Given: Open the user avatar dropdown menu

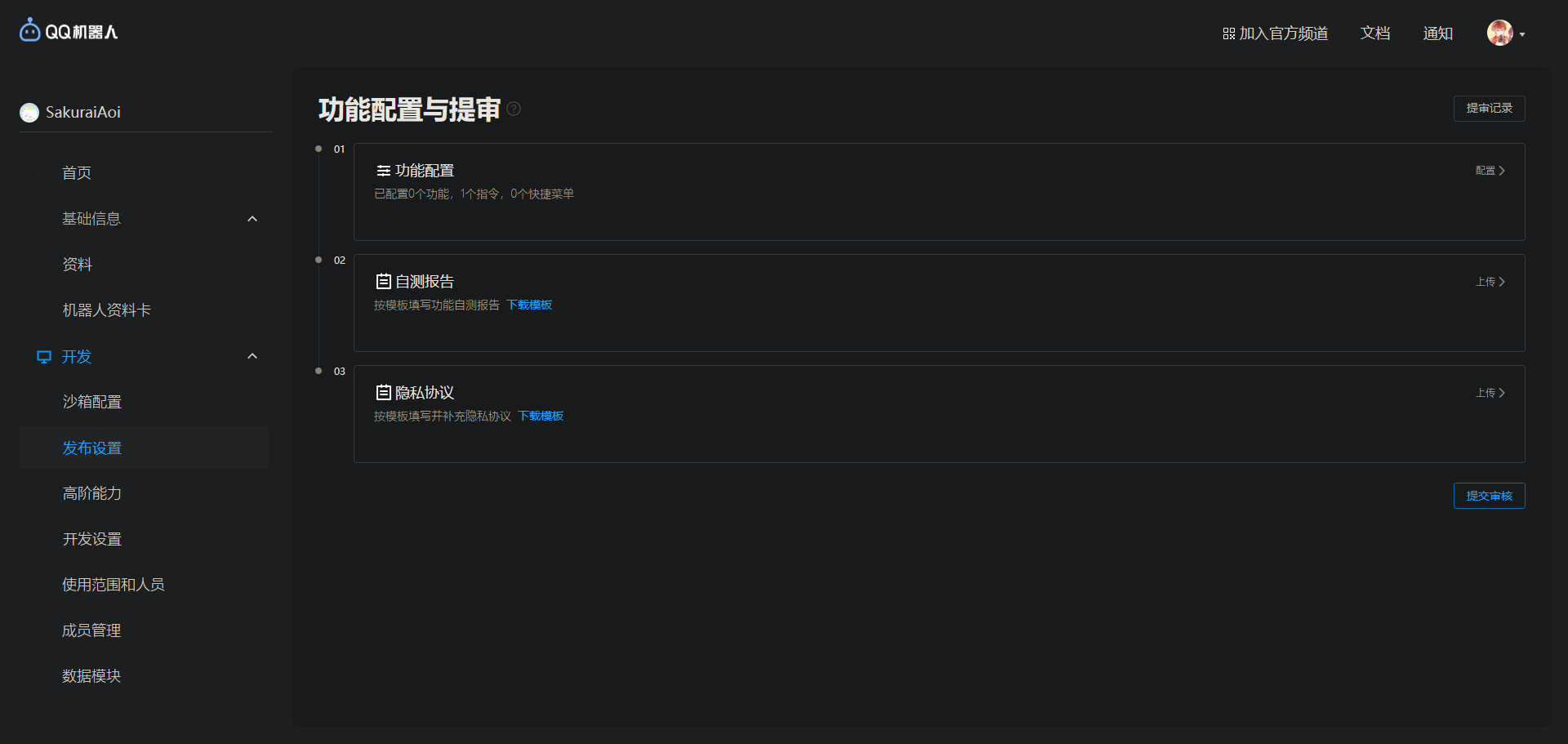Looking at the screenshot, I should tap(1506, 33).
